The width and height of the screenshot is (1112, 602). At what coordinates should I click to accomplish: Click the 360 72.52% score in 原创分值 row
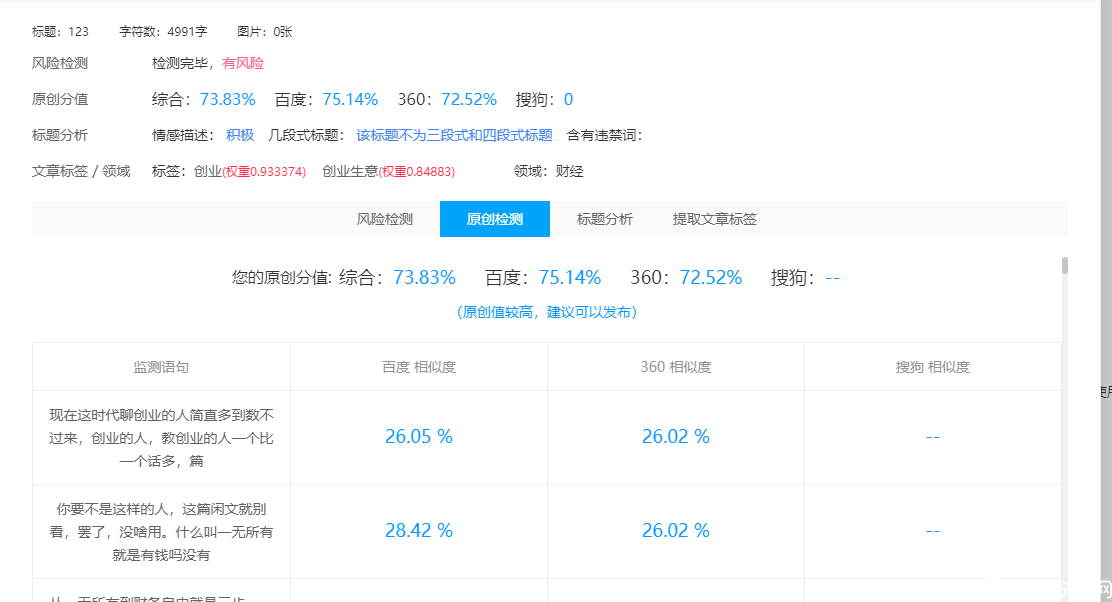point(469,99)
